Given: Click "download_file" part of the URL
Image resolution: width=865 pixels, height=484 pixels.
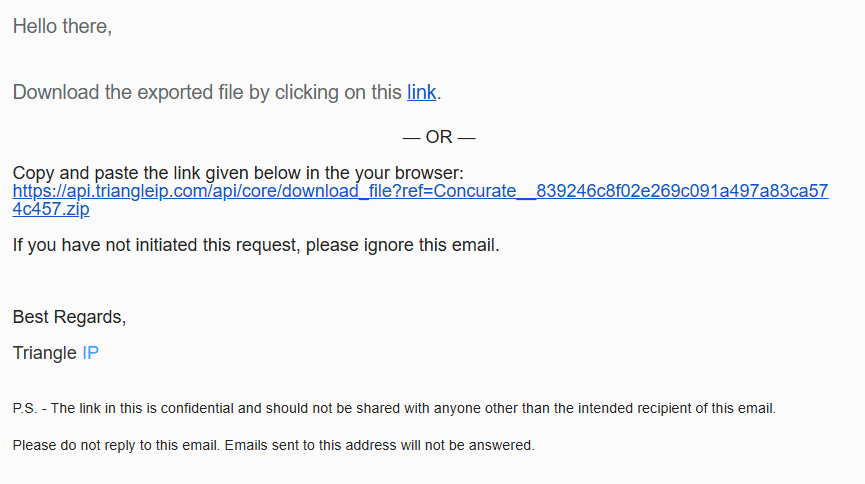Looking at the screenshot, I should 319,191.
